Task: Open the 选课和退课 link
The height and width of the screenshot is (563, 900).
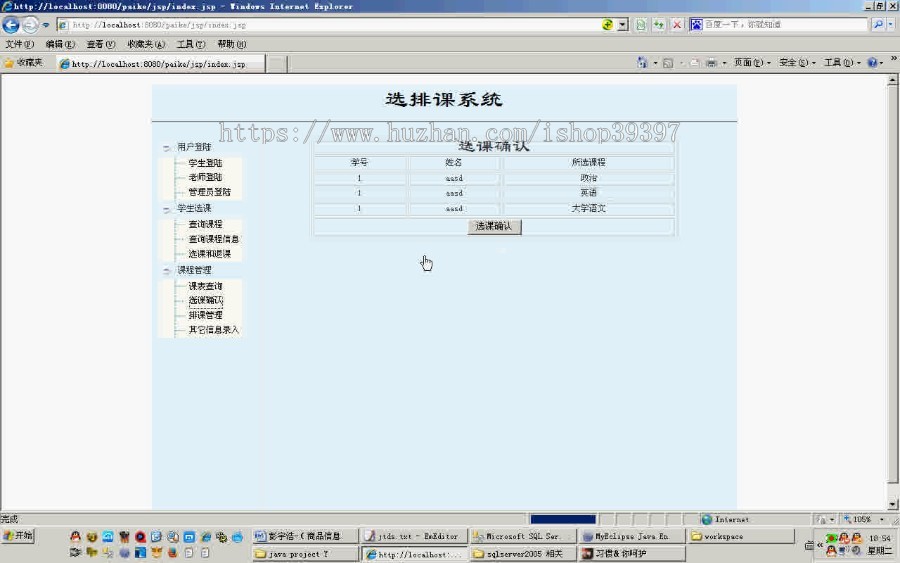Action: [210, 254]
